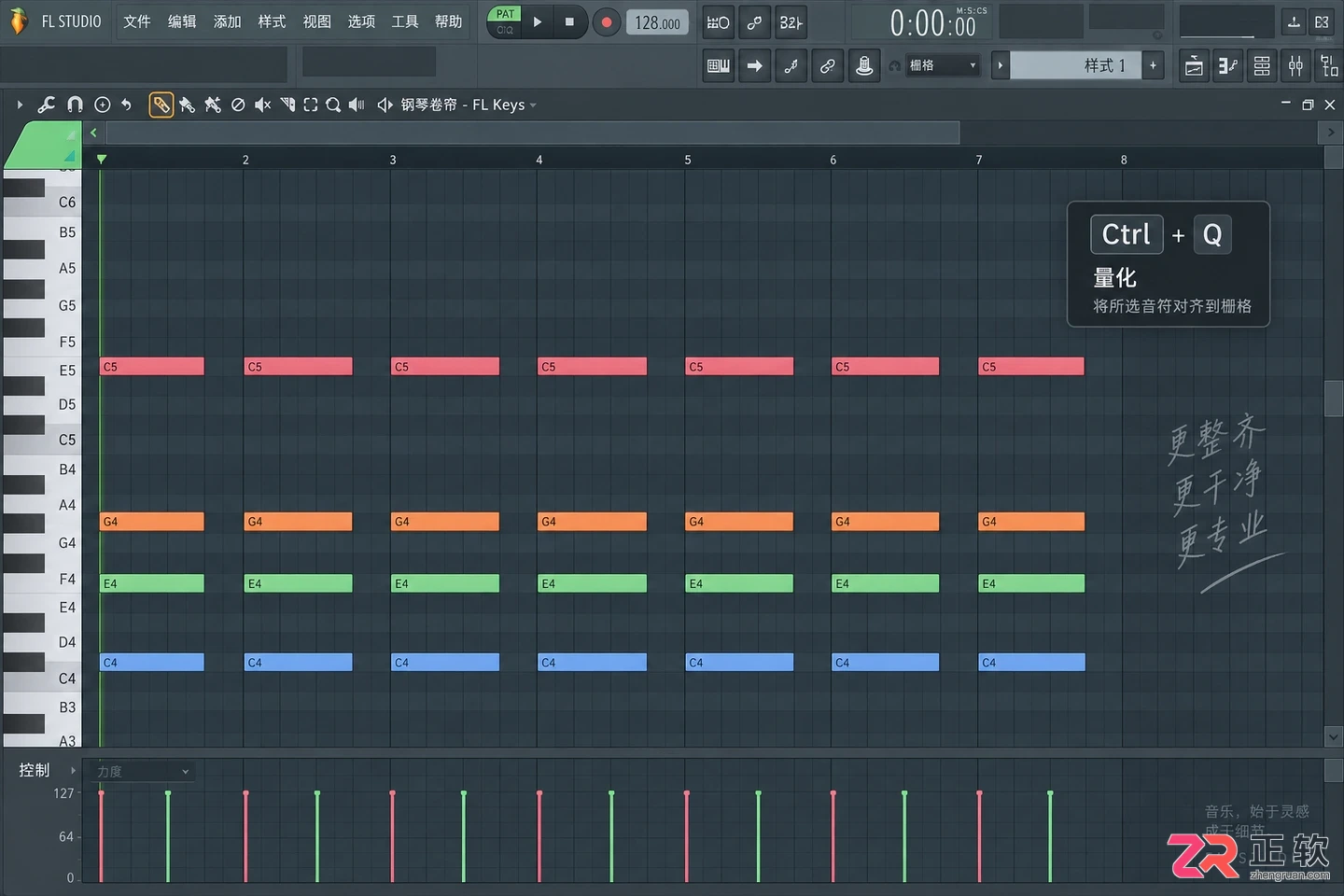
Task: Click the G4 orange note in bar 4
Action: (593, 522)
